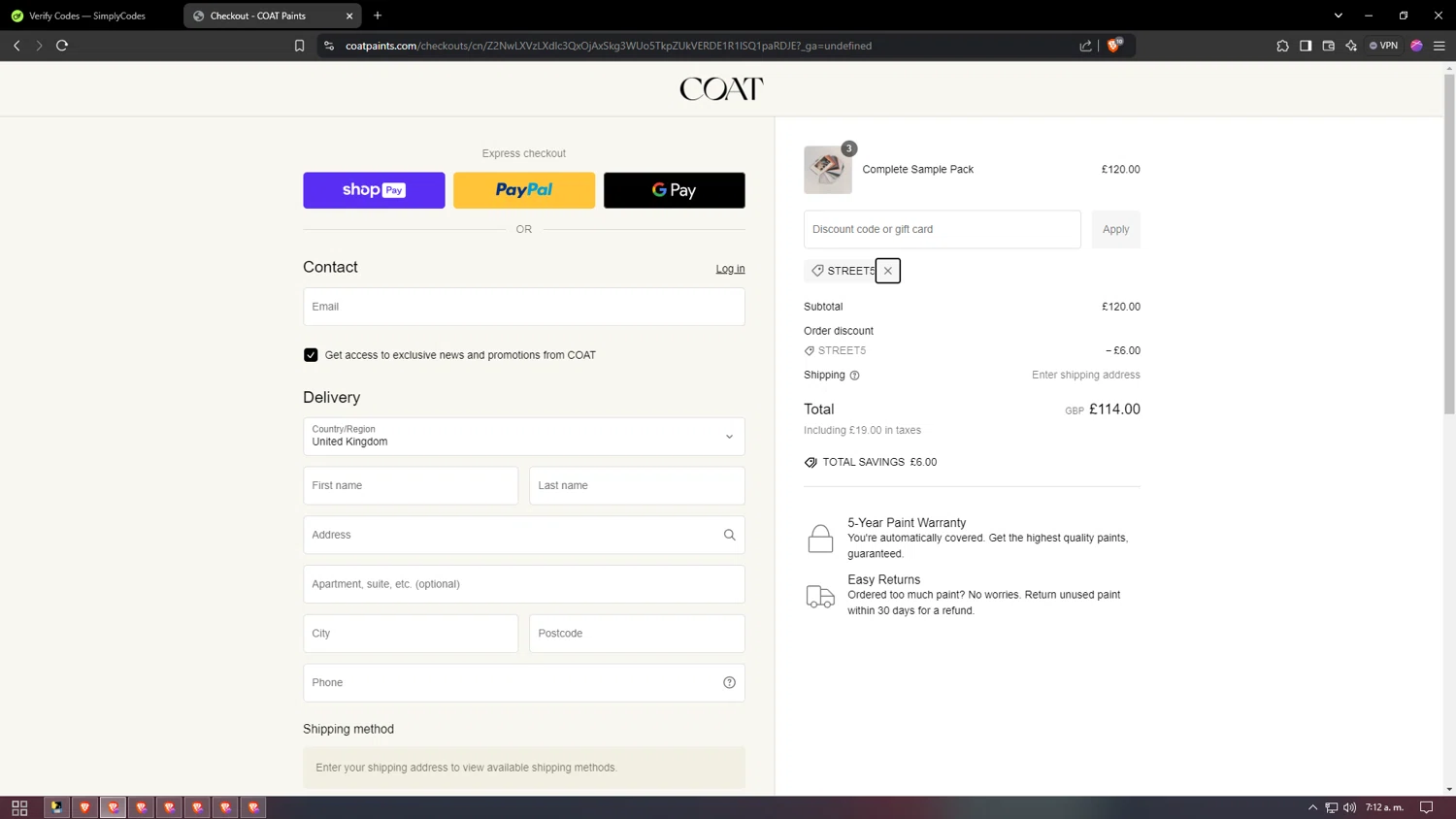1456x819 pixels.
Task: Open the browser hamburger menu
Action: coord(1439,46)
